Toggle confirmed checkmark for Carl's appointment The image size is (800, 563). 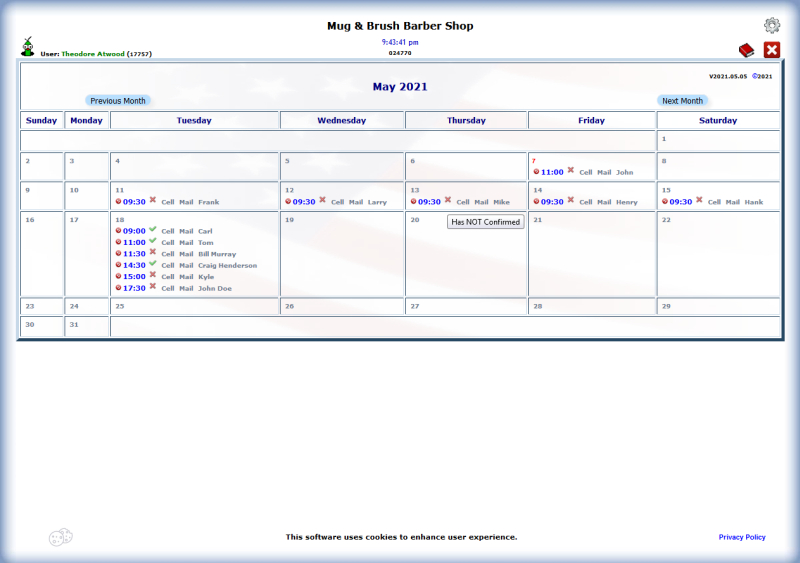tap(153, 229)
